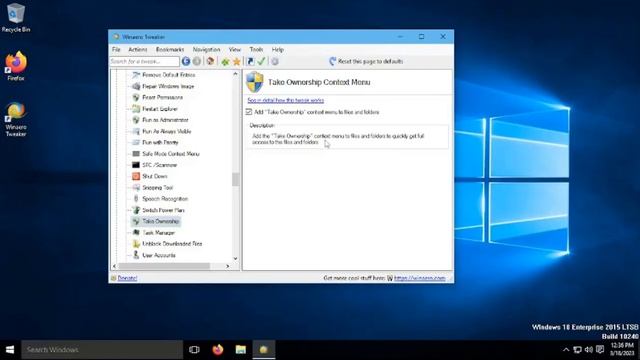Click the Switch Power Plan tree icon
The height and width of the screenshot is (360, 640).
136,210
